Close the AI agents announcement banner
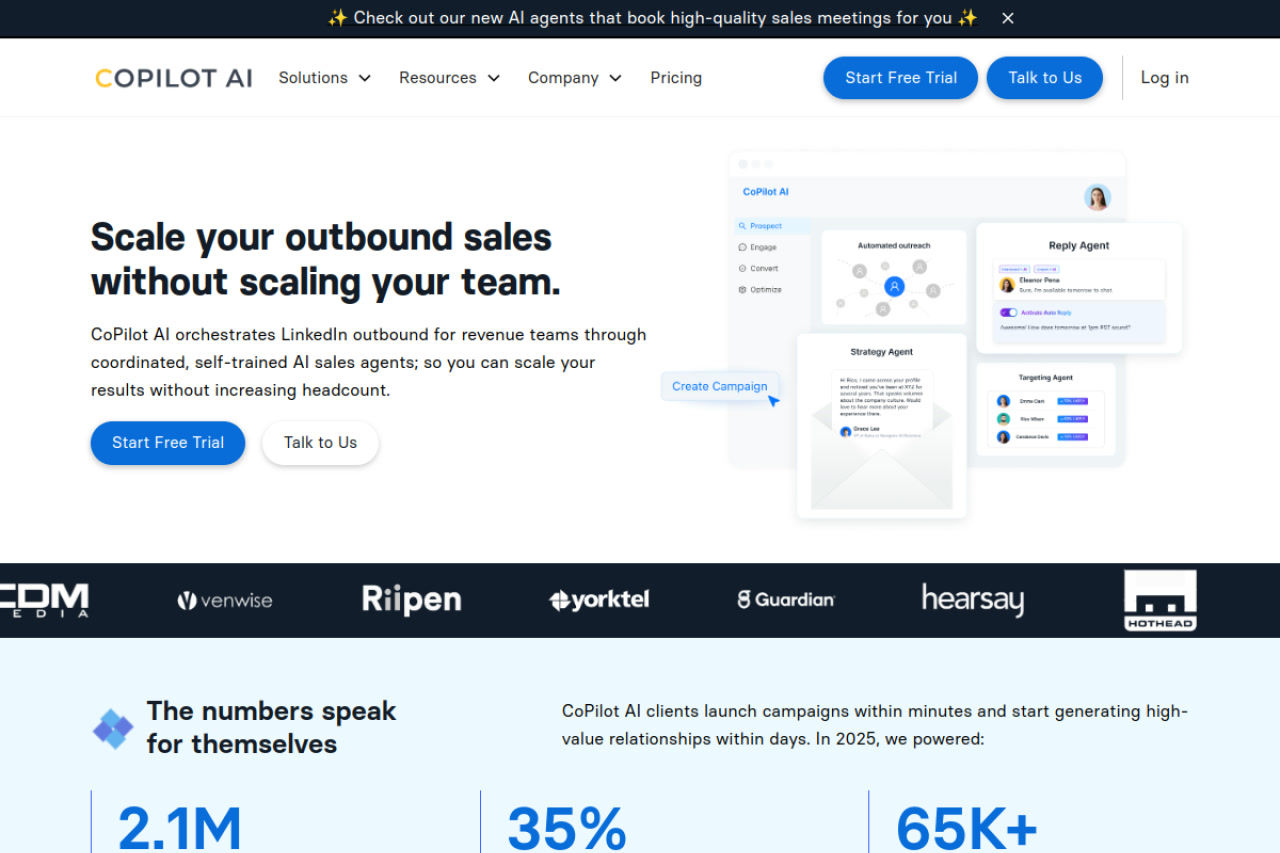 click(1008, 18)
